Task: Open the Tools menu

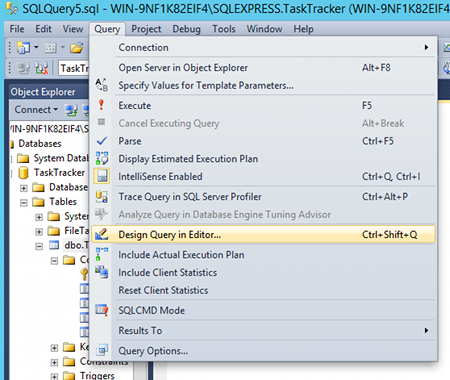Action: pos(224,29)
